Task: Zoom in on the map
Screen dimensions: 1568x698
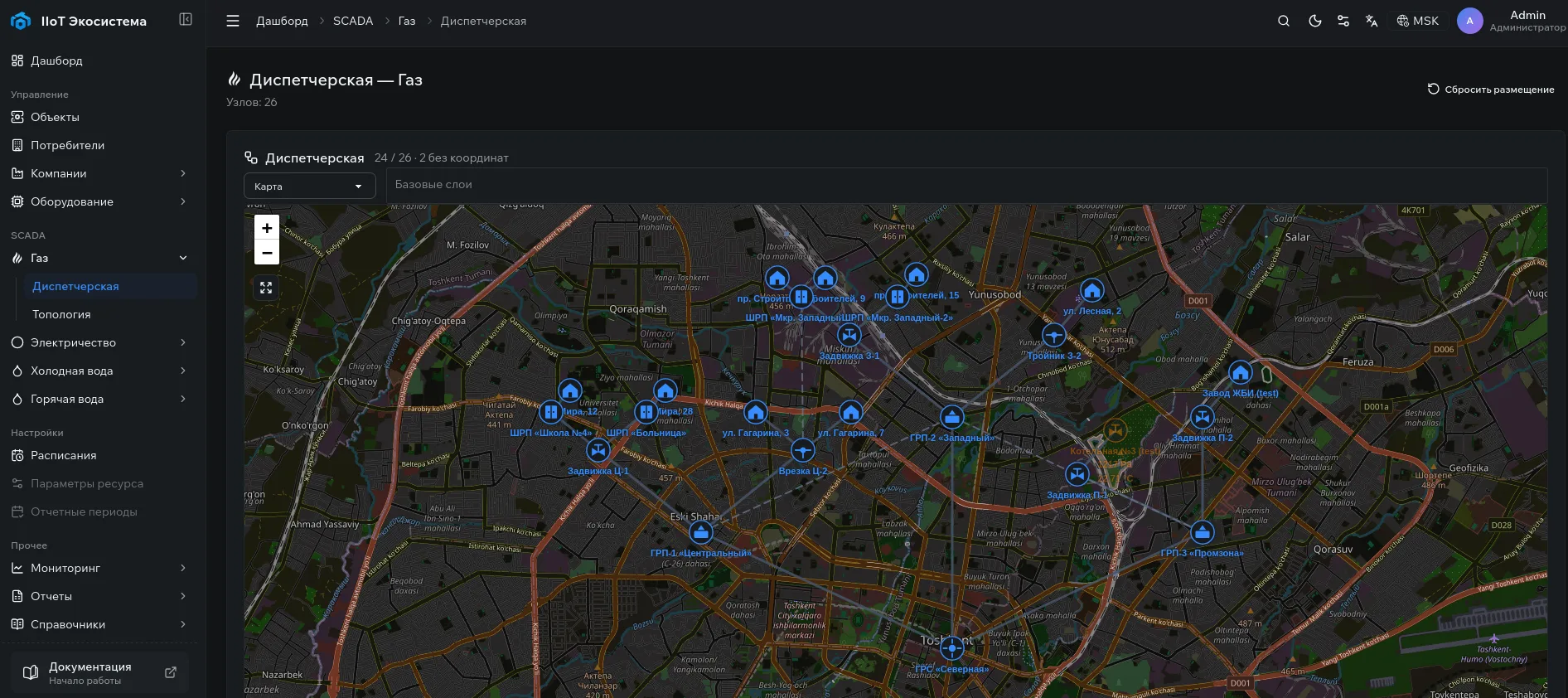Action: click(267, 227)
